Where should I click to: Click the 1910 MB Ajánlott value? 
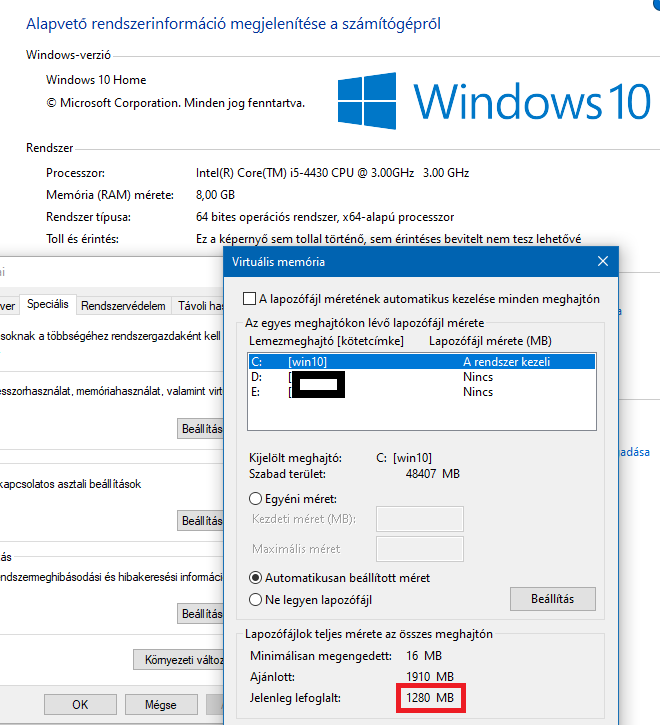click(x=430, y=677)
